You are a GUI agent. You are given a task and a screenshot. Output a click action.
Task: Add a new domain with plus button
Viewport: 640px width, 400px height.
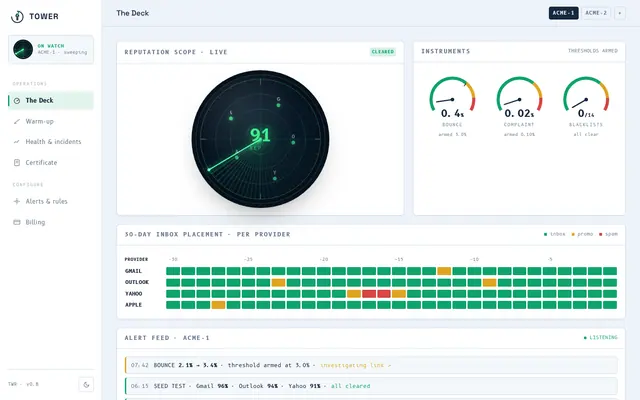(x=620, y=13)
